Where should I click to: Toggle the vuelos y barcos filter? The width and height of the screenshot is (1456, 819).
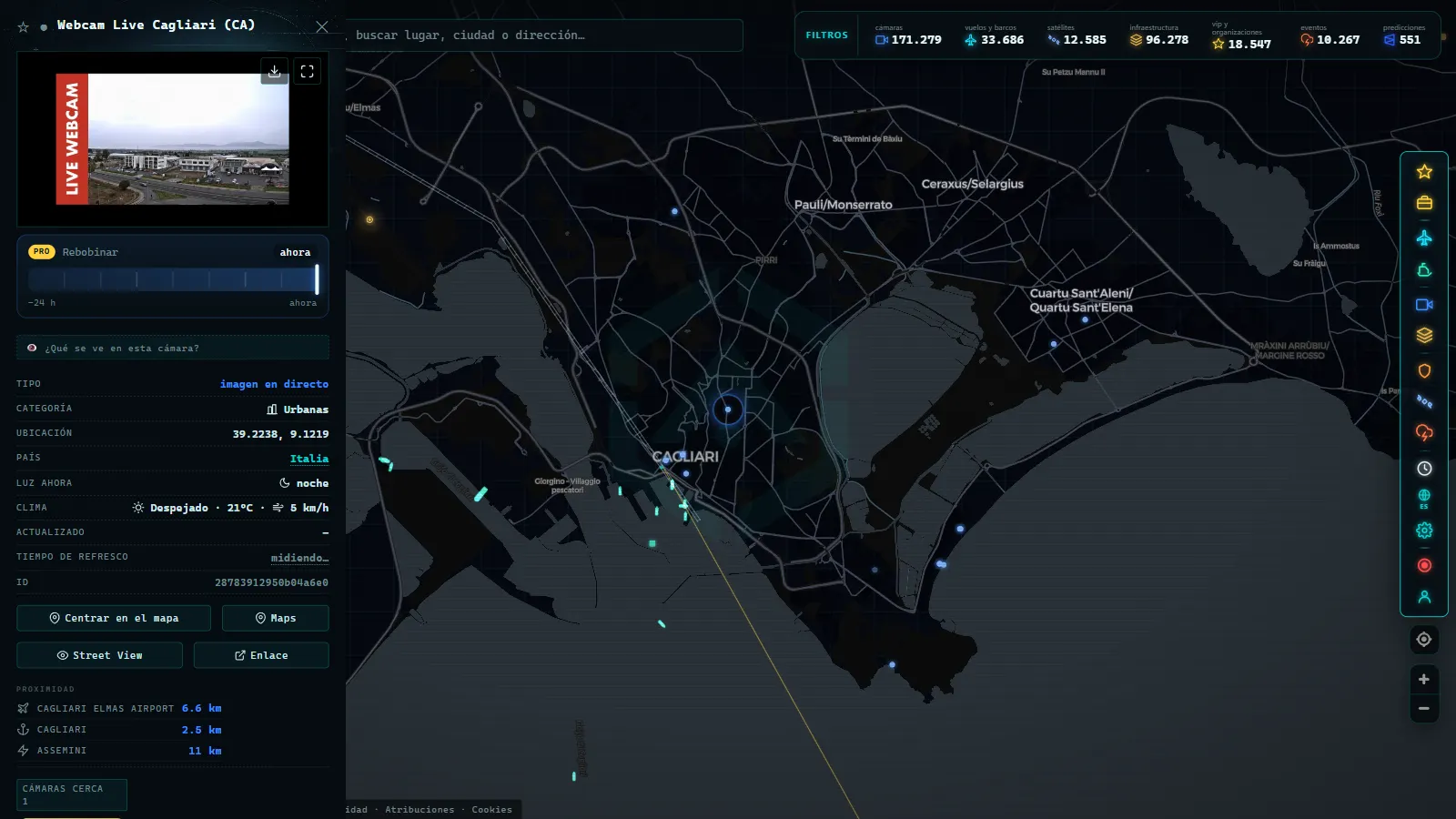tap(994, 35)
